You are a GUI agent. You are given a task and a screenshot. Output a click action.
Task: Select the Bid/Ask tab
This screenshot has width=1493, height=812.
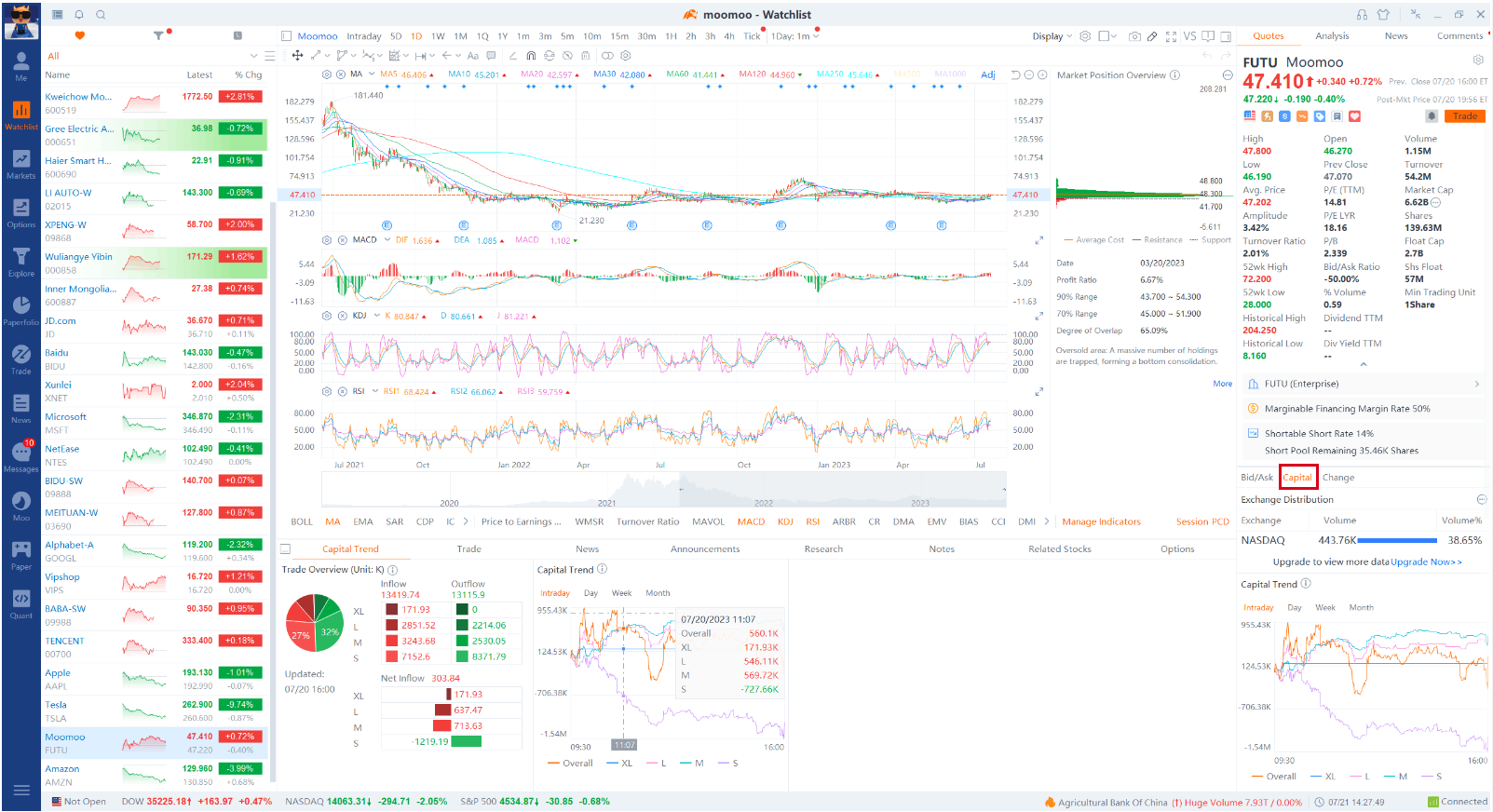pyautogui.click(x=1256, y=477)
